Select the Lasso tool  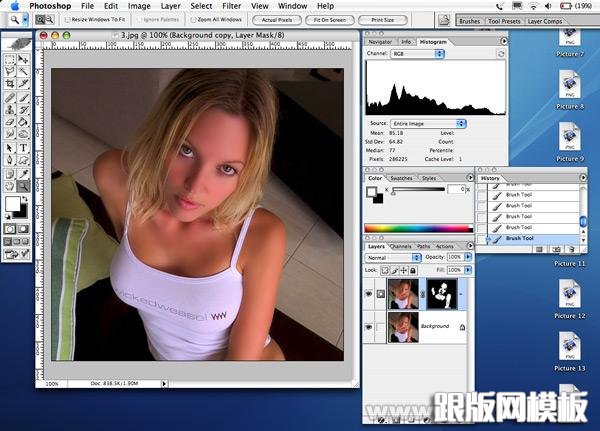coord(10,71)
